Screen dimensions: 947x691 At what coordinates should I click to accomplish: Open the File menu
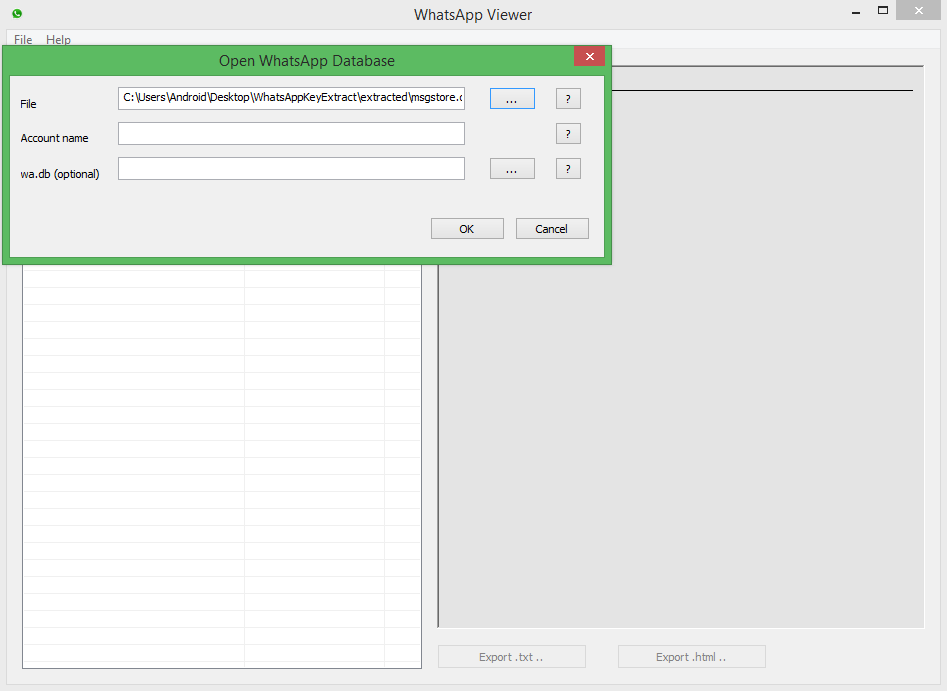click(x=23, y=39)
